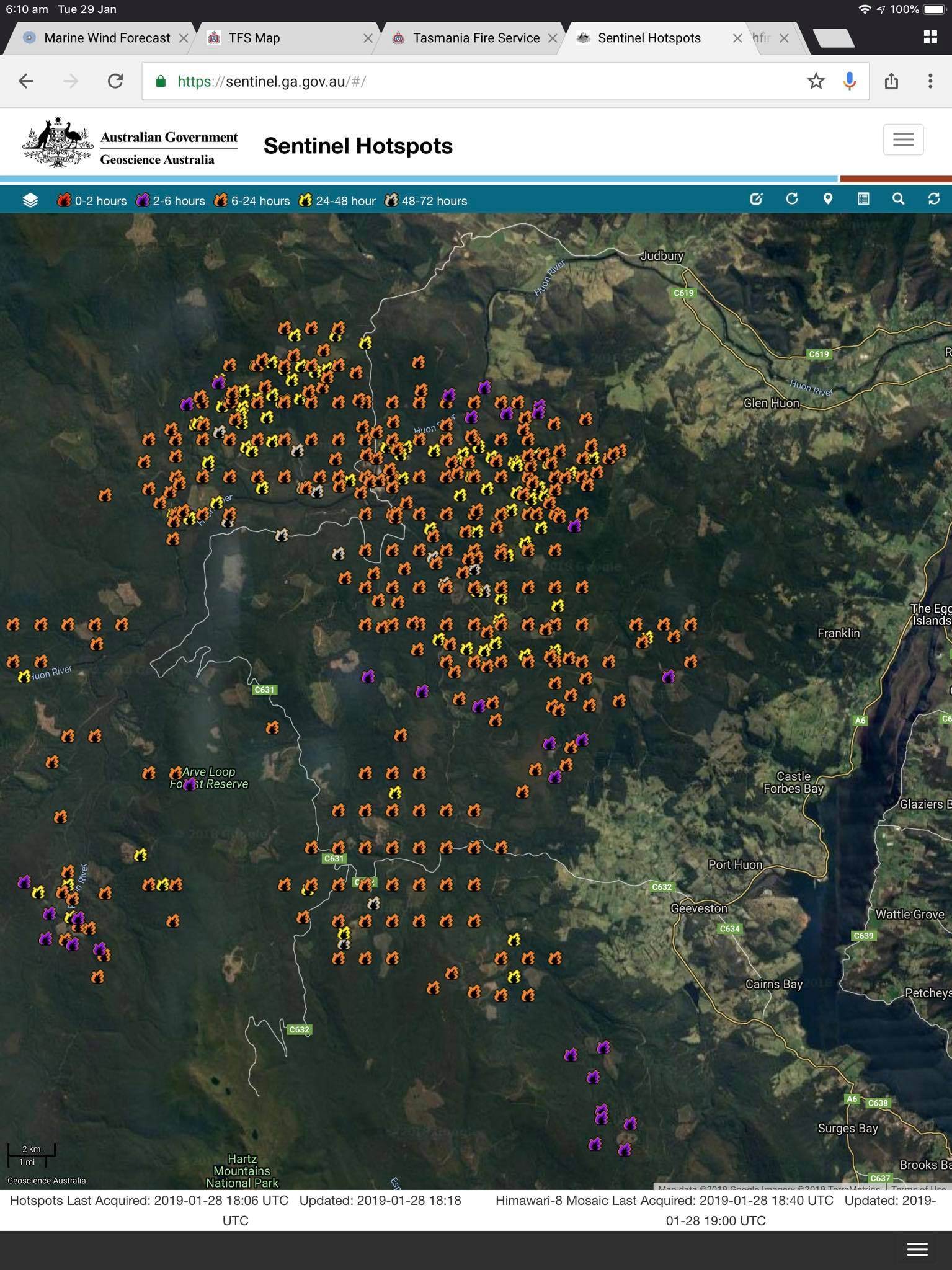Viewport: 952px width, 1270px height.
Task: Click the reset map view icon
Action: click(x=792, y=199)
